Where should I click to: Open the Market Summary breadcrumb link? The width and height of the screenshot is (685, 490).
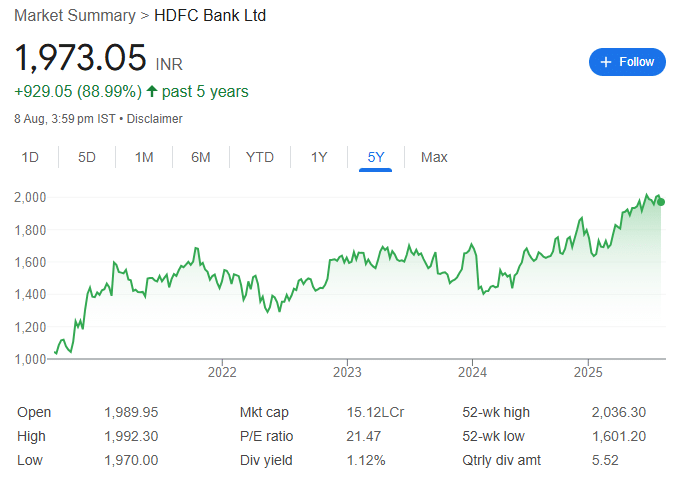(75, 15)
